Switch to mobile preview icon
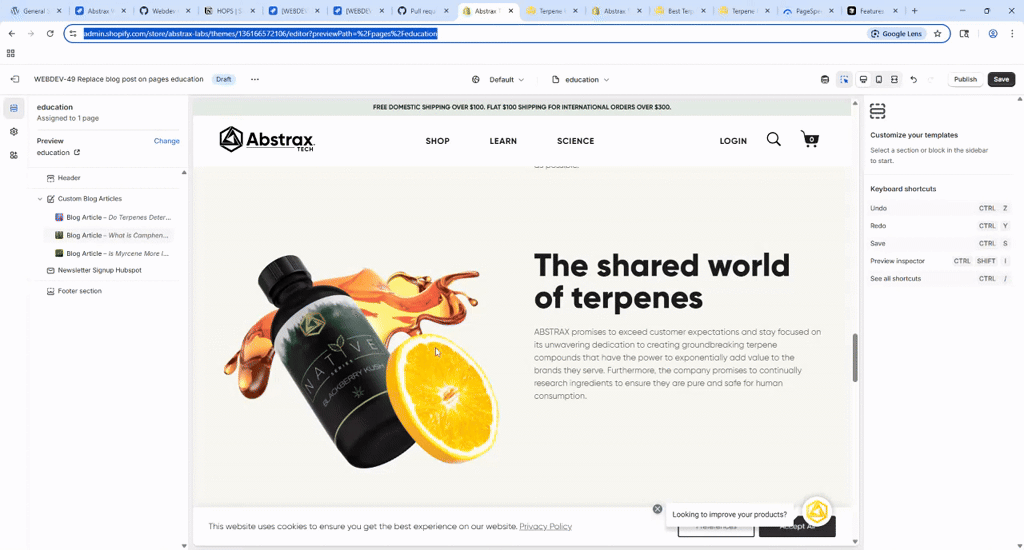Image resolution: width=1024 pixels, height=550 pixels. (879, 80)
